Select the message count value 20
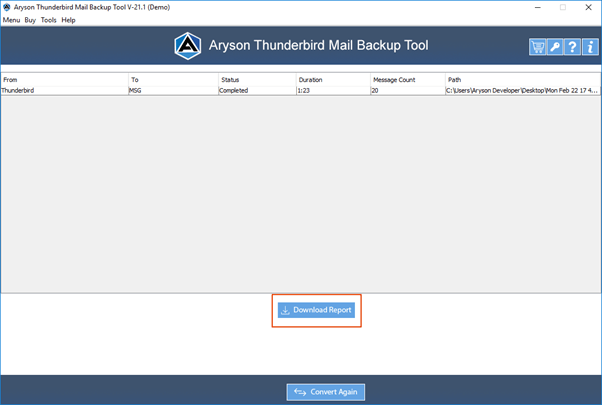This screenshot has width=602, height=405. coord(408,91)
